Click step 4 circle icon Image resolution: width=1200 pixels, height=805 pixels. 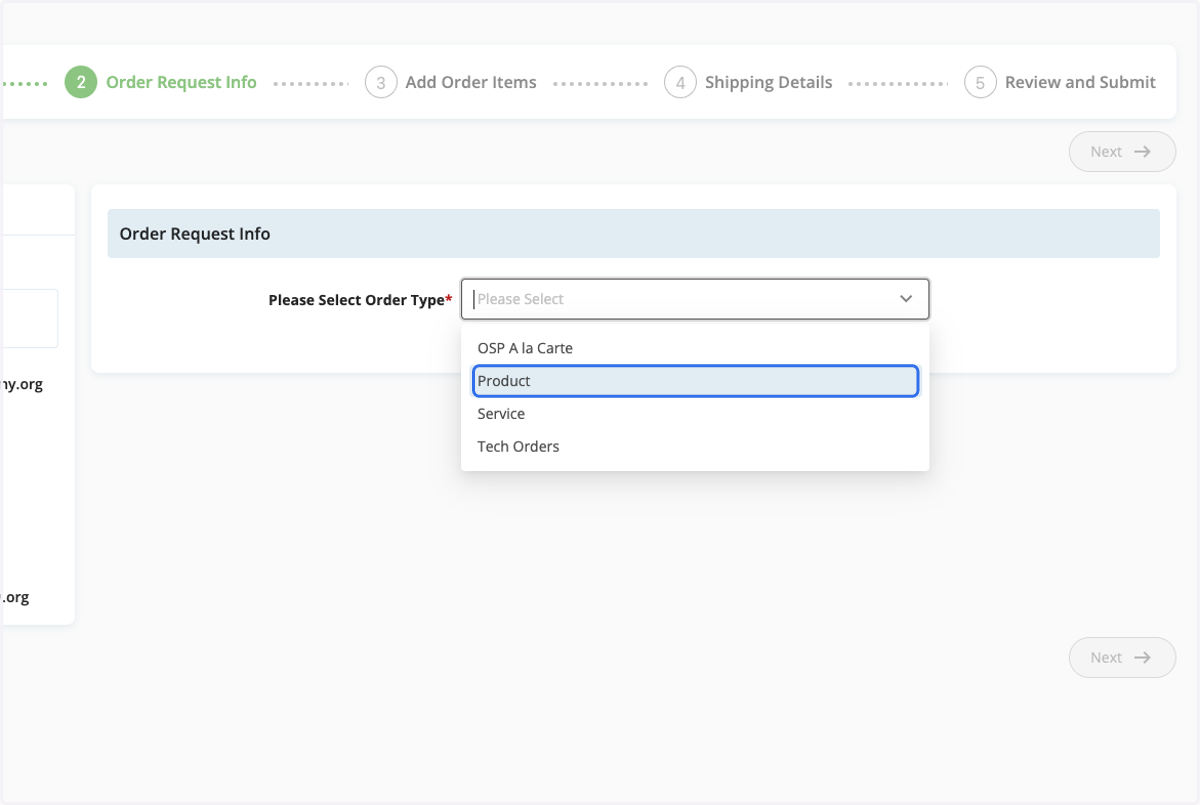click(x=680, y=82)
